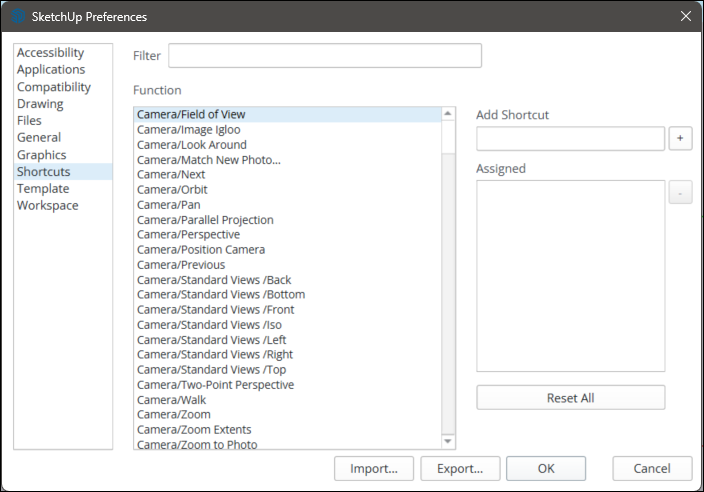Screen dimensions: 704x492
Task: Click the minus button beside Assigned list
Action: coord(680,192)
